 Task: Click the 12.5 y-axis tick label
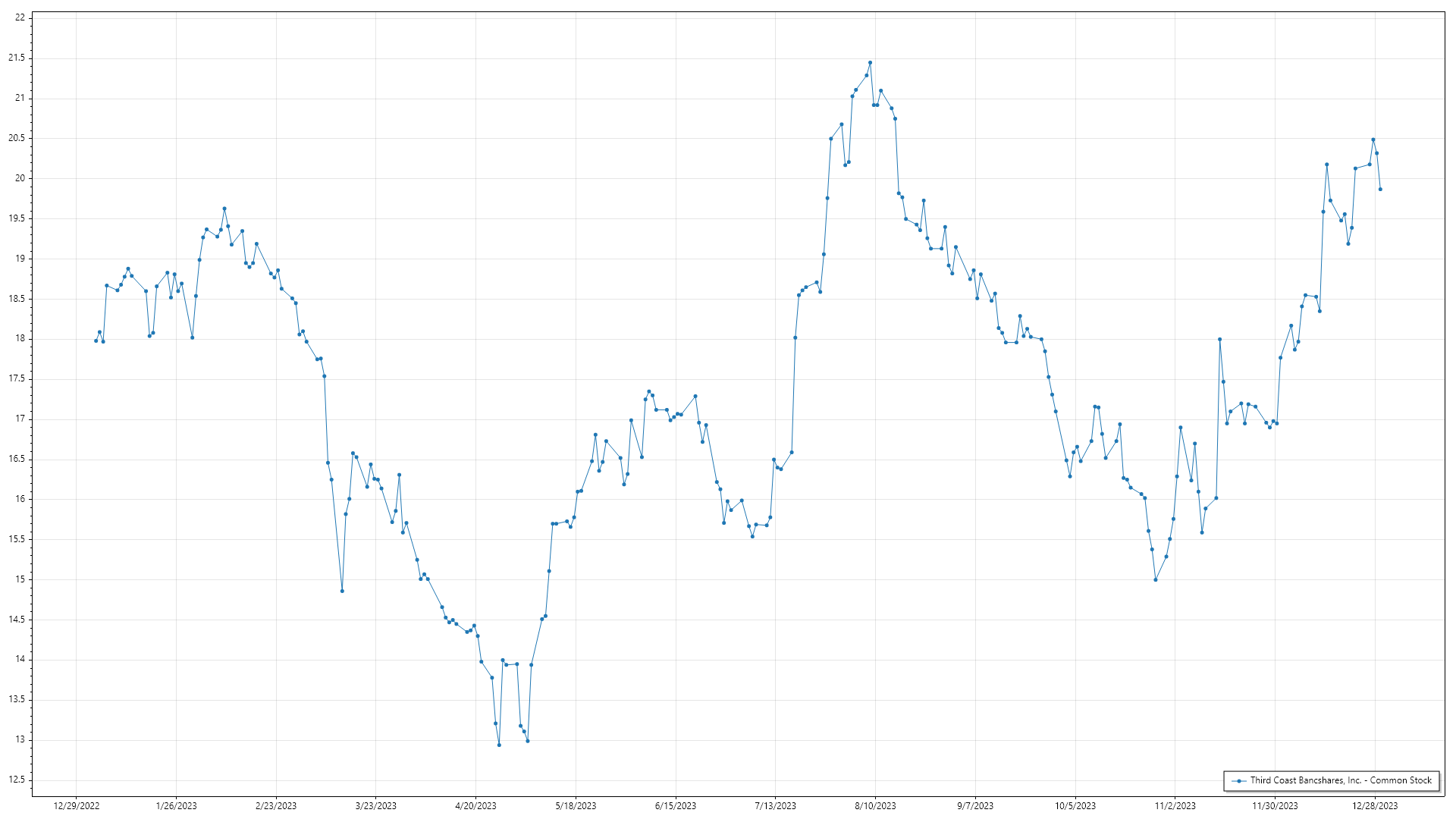tap(17, 780)
